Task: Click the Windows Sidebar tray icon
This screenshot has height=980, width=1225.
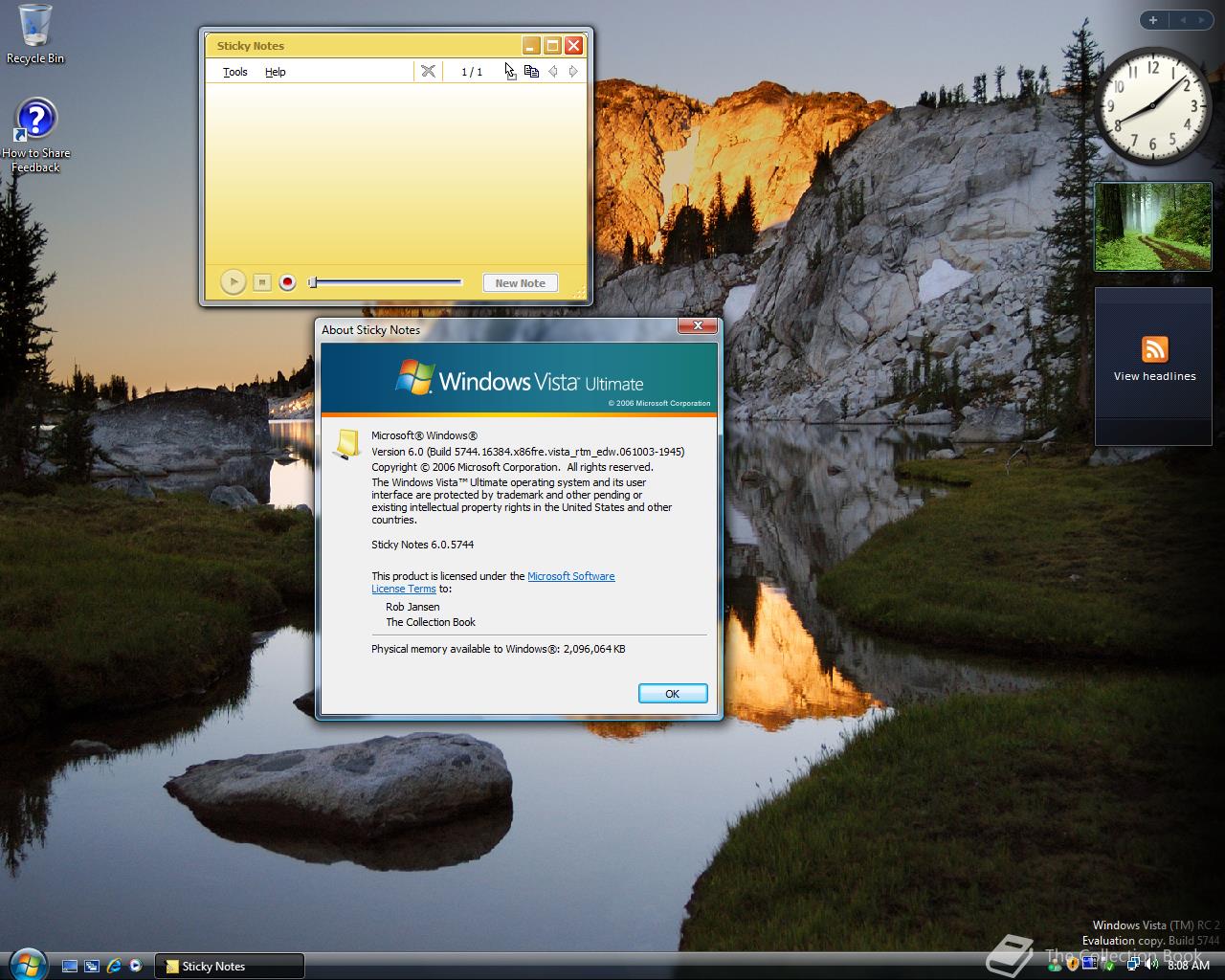Action: [1089, 963]
